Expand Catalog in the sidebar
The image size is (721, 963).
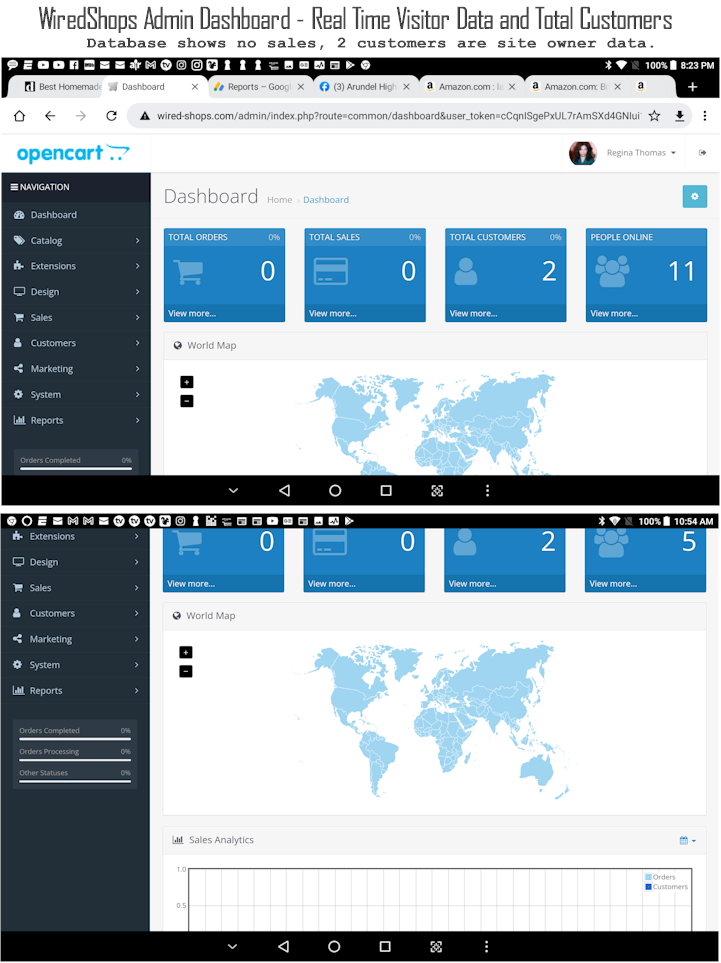[x=76, y=241]
